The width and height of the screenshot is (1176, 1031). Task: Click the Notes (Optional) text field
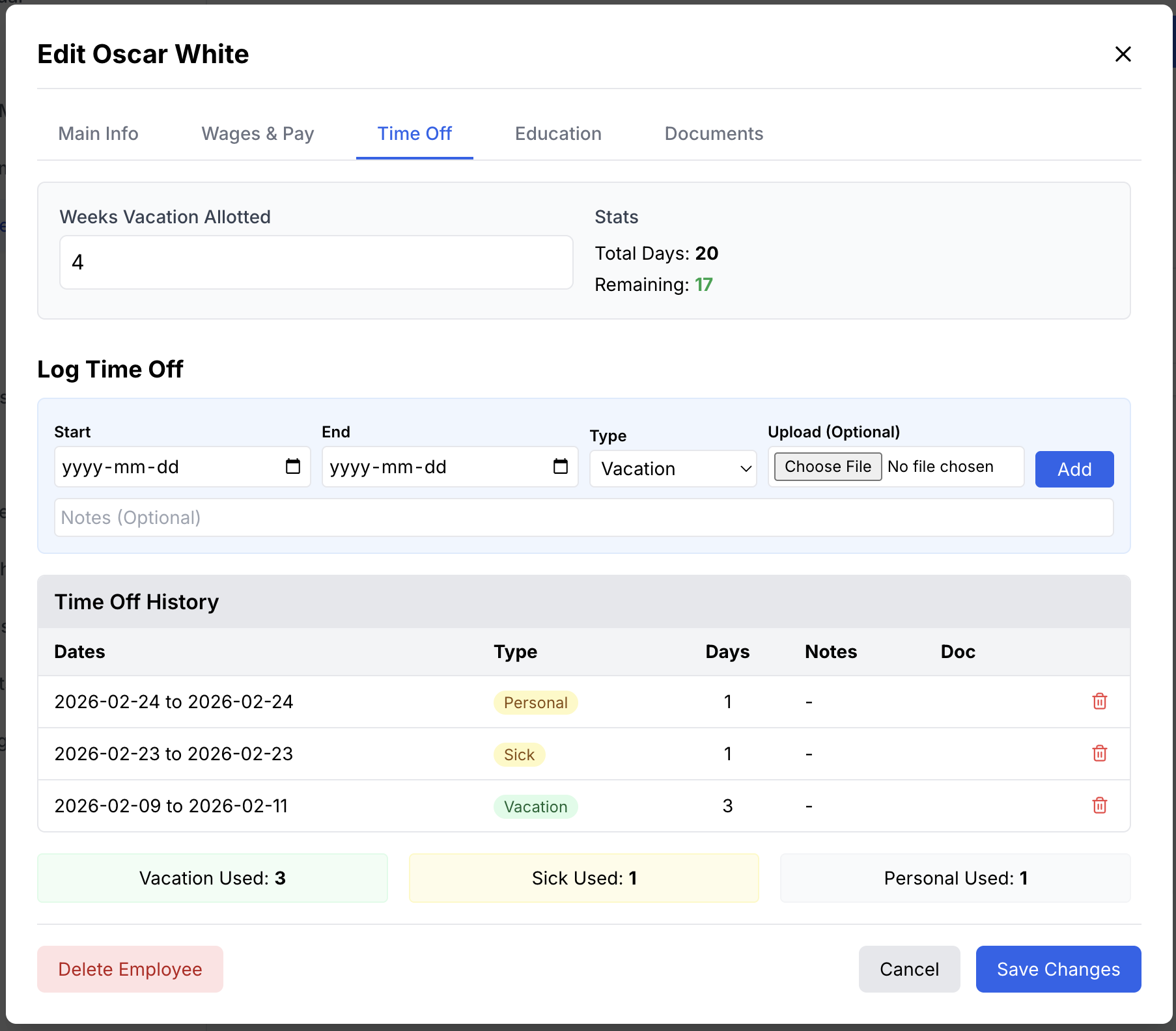pos(584,517)
